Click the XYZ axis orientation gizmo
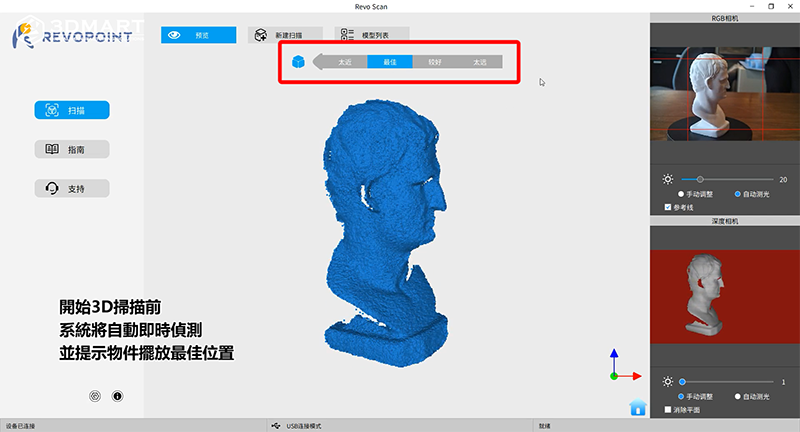The image size is (800, 432). [620, 368]
